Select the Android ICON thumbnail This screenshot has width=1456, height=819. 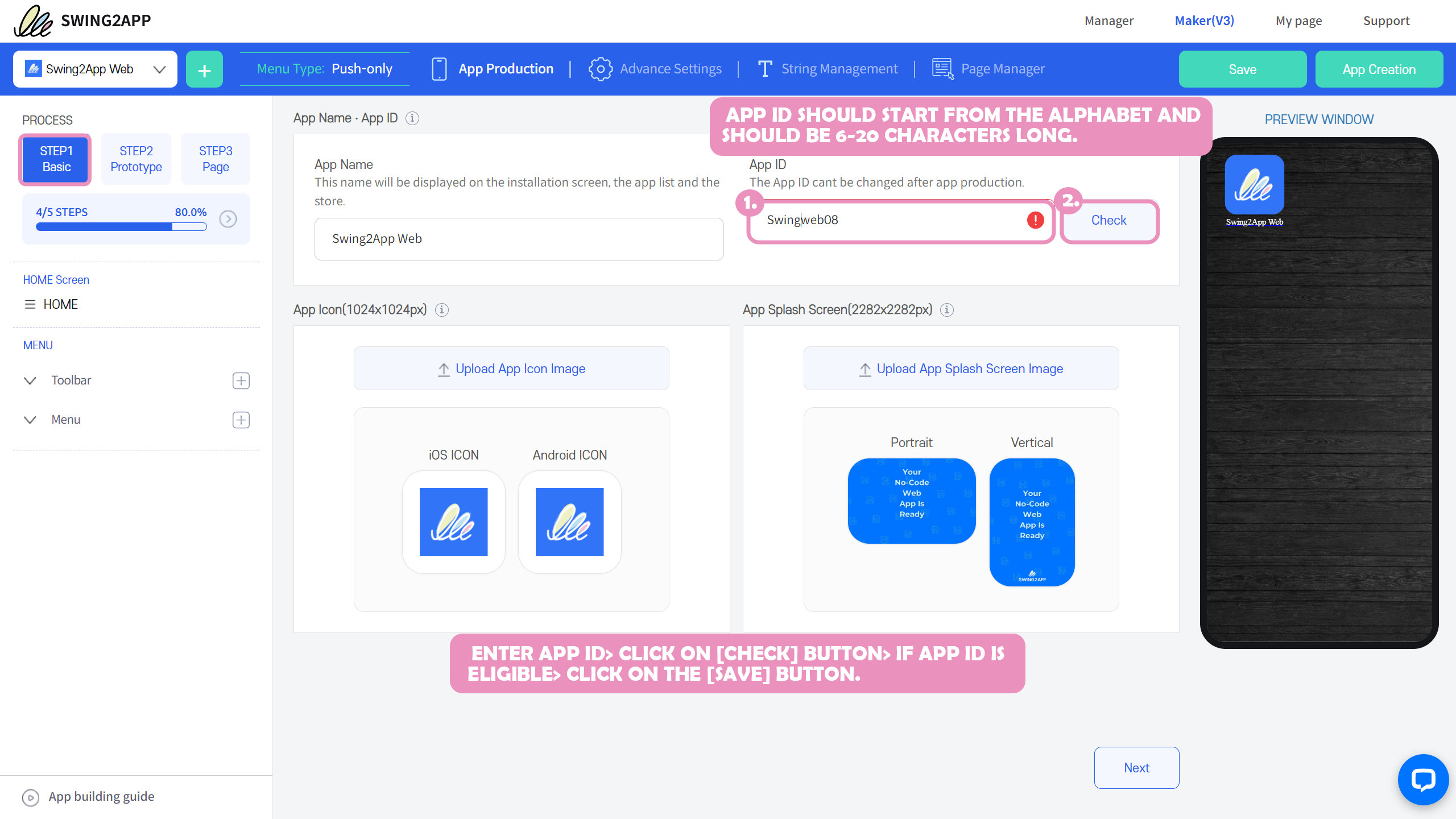tap(569, 522)
